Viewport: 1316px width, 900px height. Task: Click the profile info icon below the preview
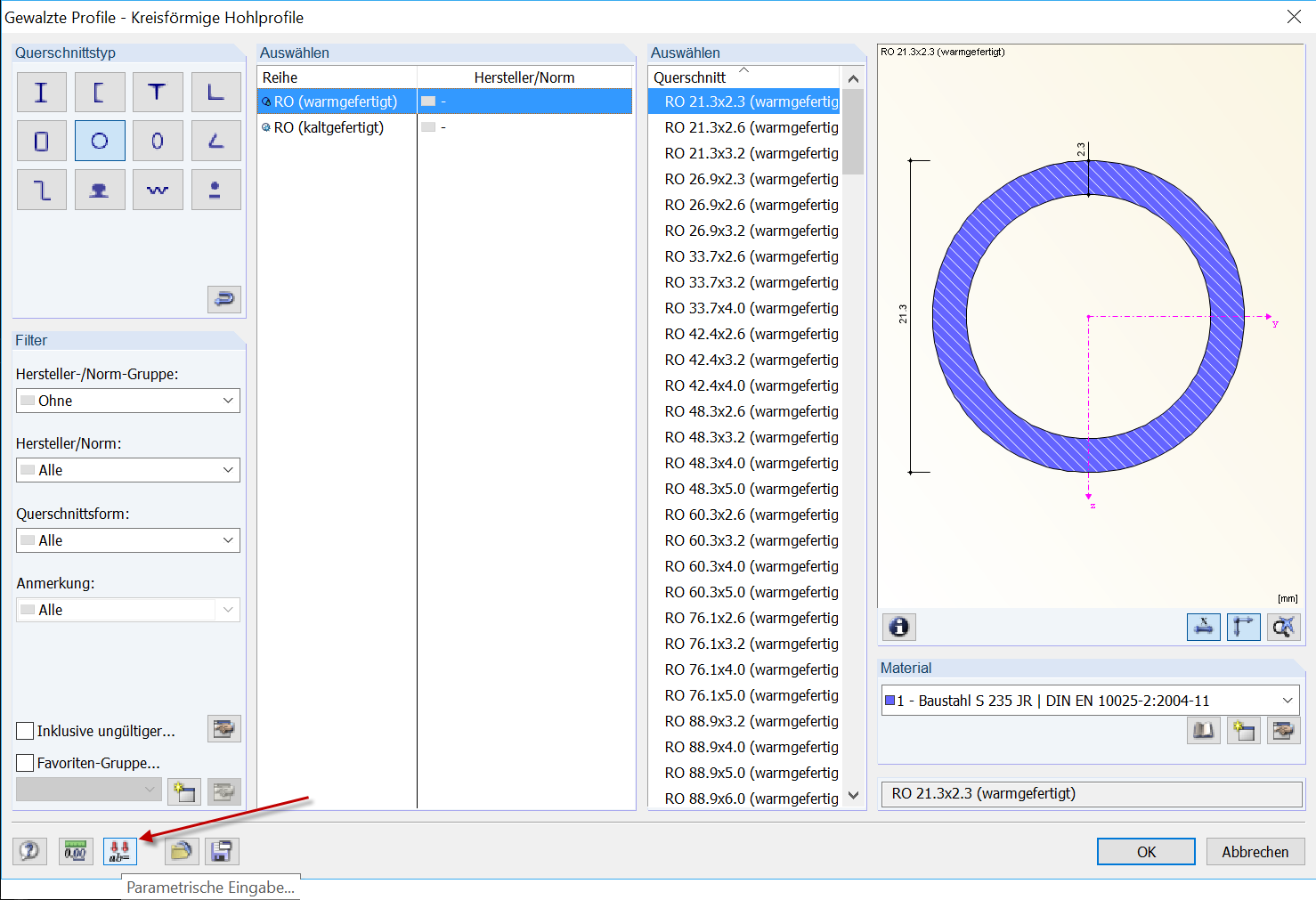898,627
